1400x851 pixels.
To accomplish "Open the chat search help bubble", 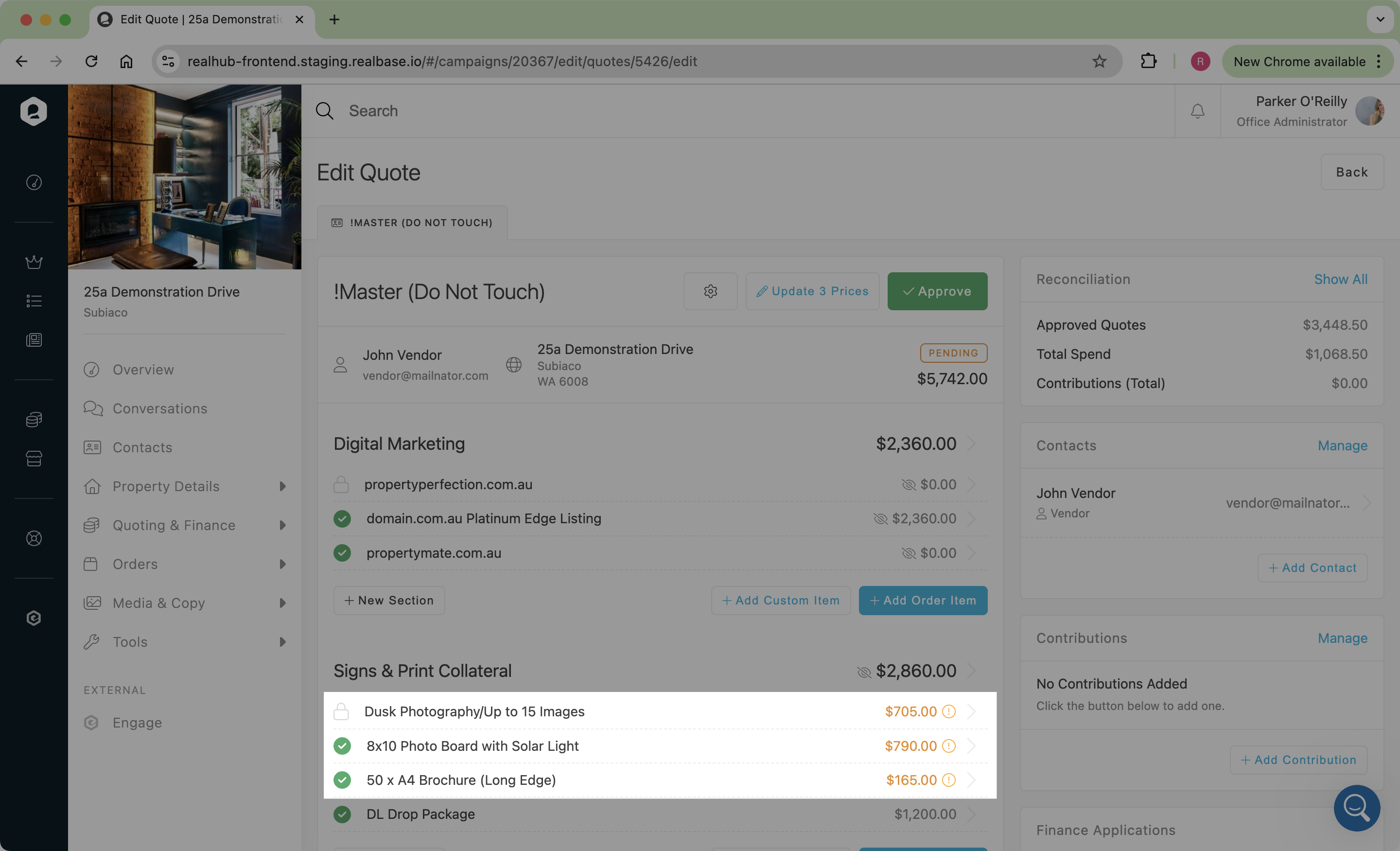I will click(1356, 807).
